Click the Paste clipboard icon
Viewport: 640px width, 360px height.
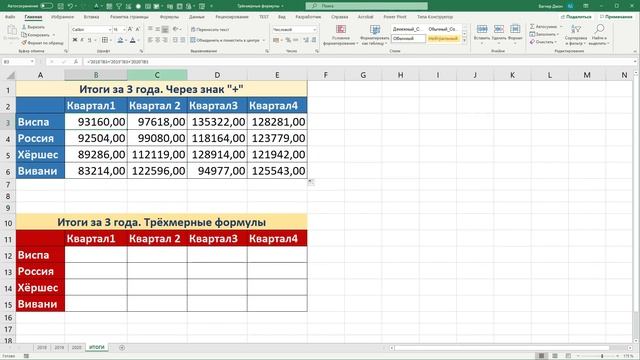[11, 30]
